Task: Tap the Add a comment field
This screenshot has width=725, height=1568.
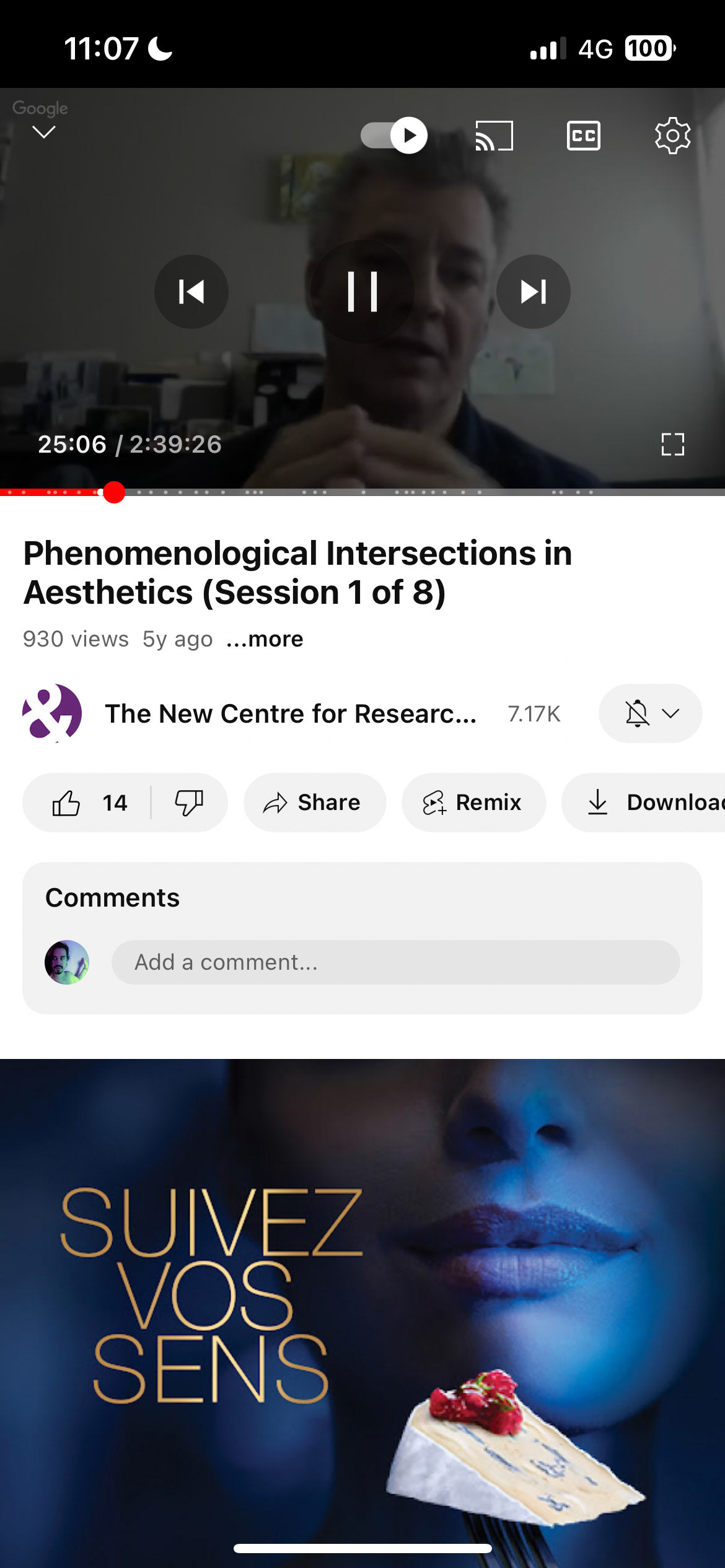Action: [395, 962]
